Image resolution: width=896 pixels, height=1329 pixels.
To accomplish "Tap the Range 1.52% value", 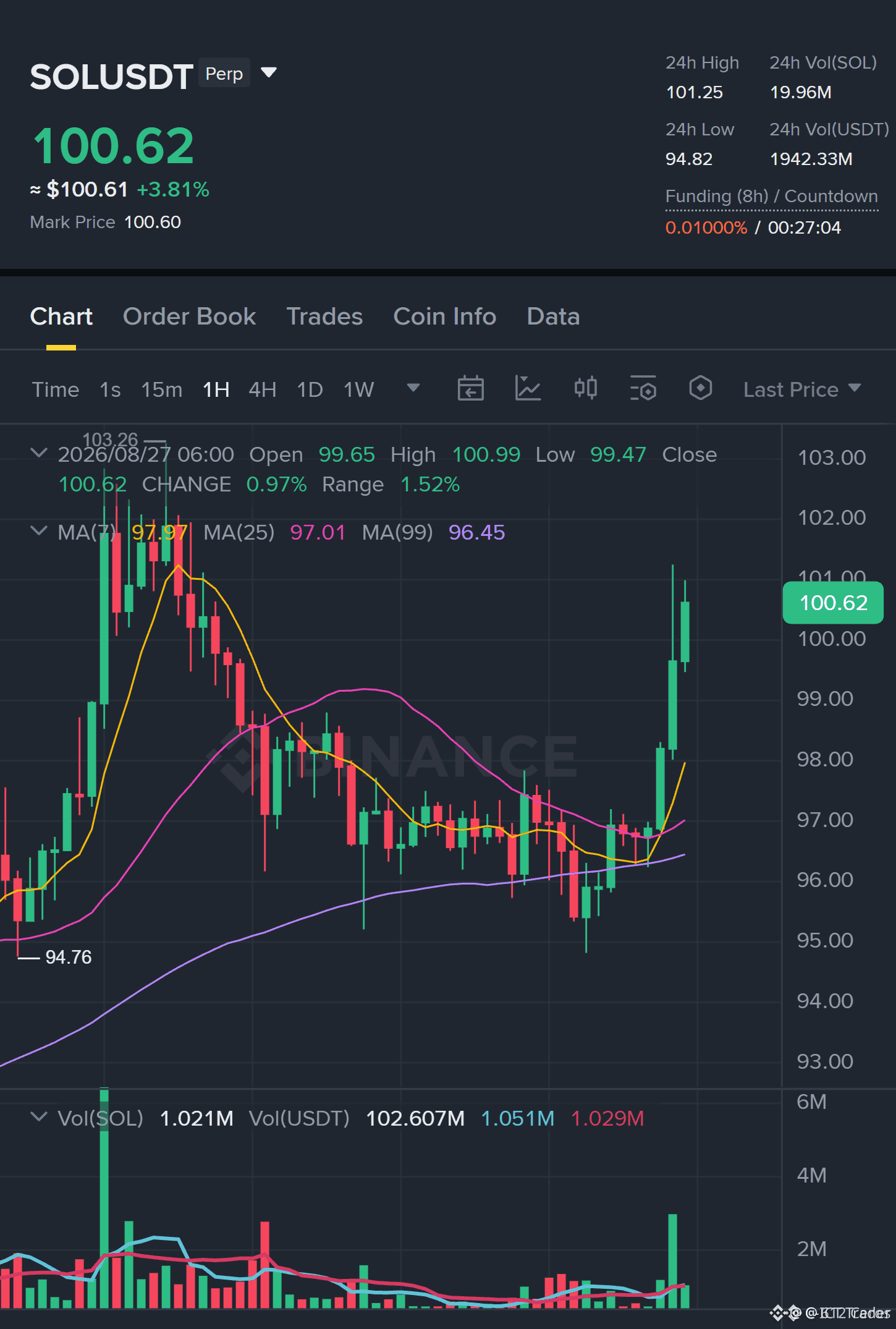I will pyautogui.click(x=429, y=484).
